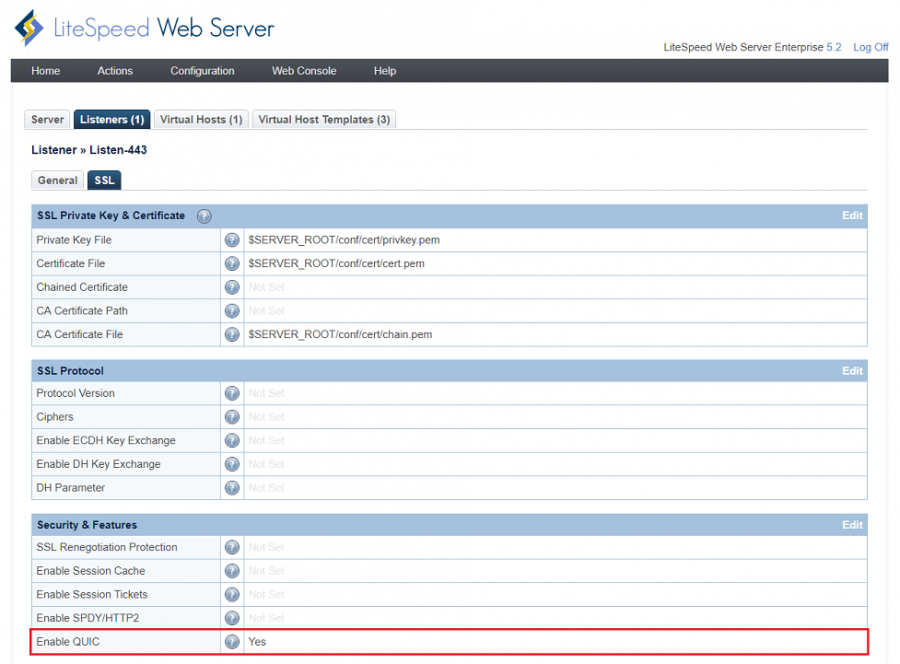This screenshot has height=664, width=900.
Task: Show help for Enable QUIC
Action: click(x=232, y=642)
